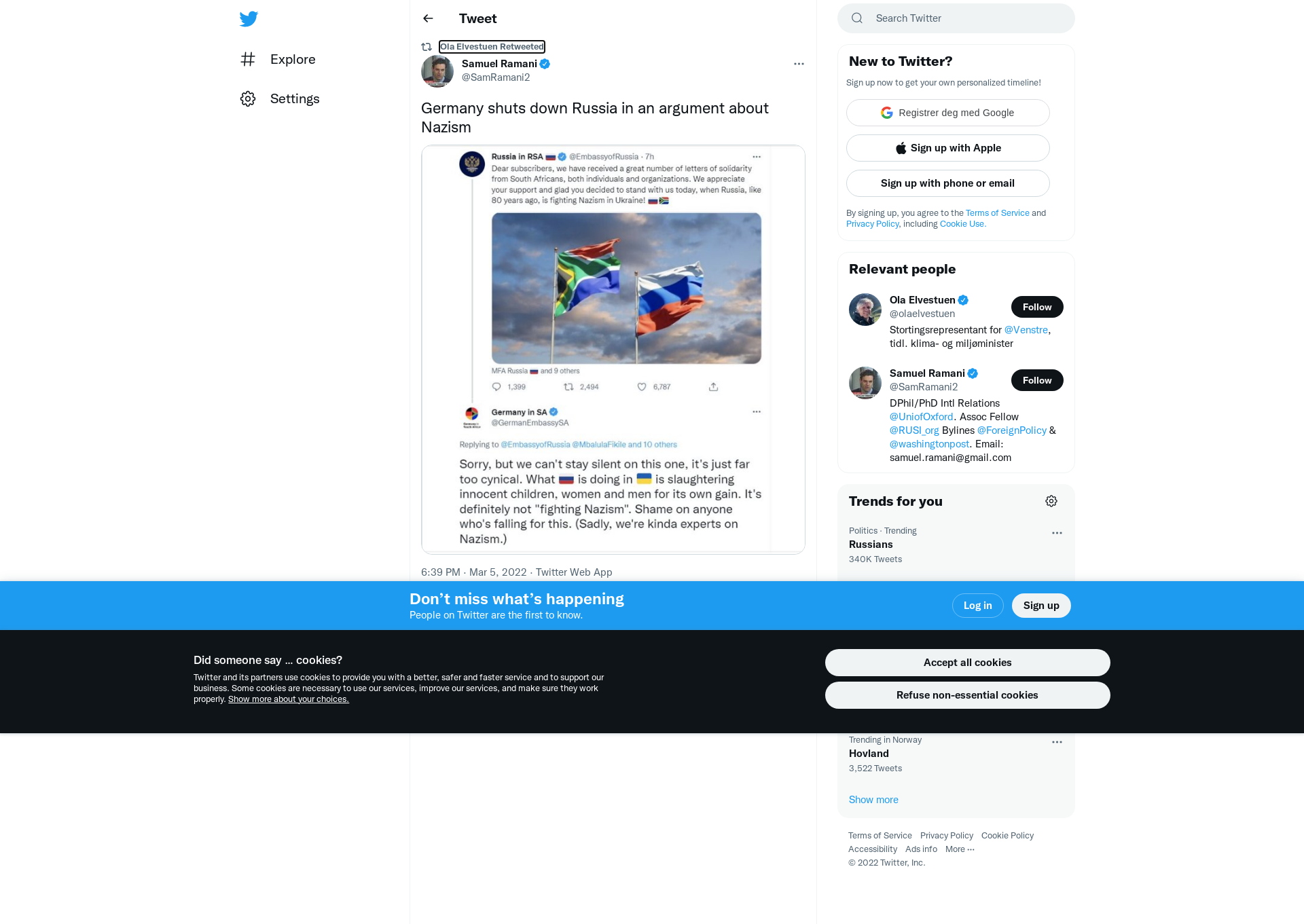Click Samuel Ramani's tweet avatar
This screenshot has height=924, width=1304.
(437, 71)
